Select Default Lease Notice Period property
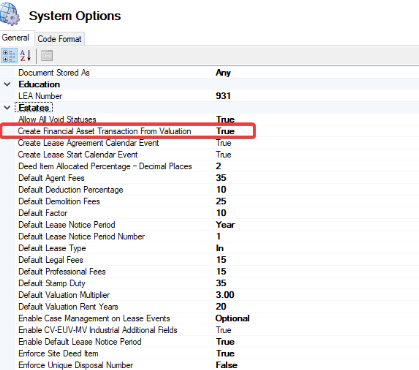 click(67, 225)
